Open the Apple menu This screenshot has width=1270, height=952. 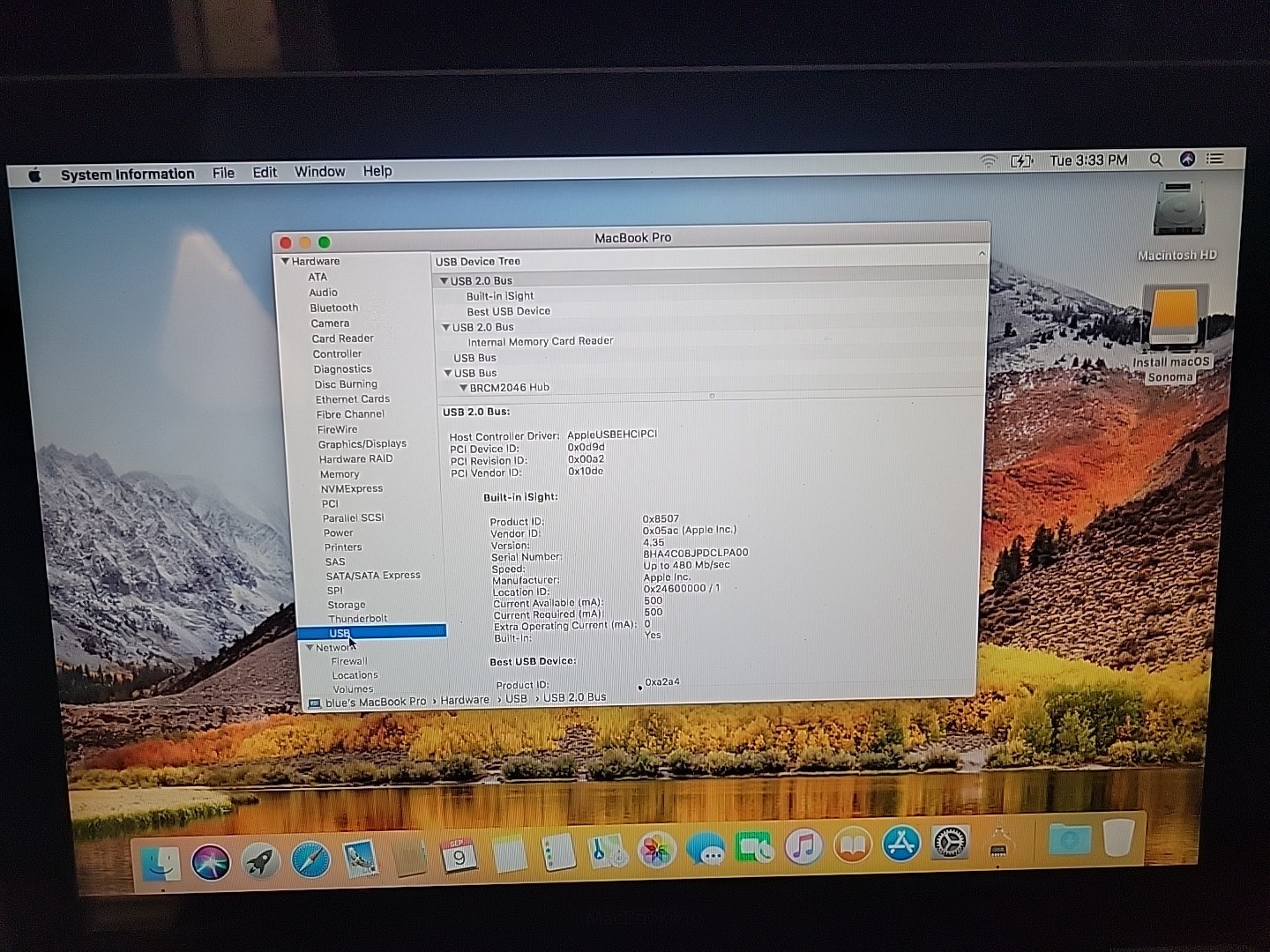pyautogui.click(x=34, y=175)
